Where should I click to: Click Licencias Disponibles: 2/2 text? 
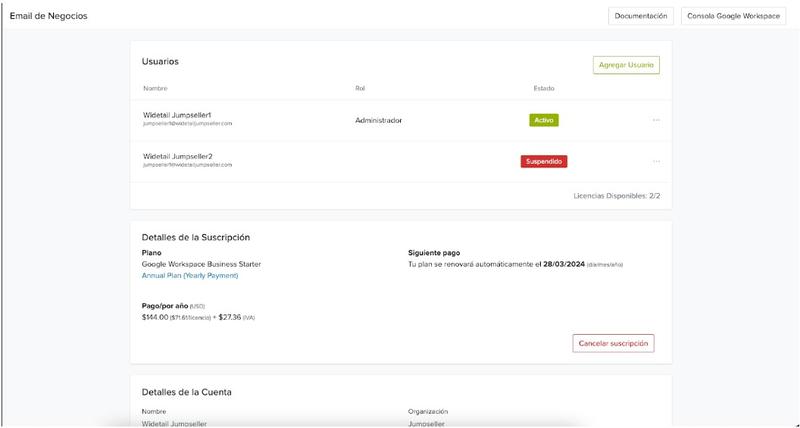pos(617,196)
